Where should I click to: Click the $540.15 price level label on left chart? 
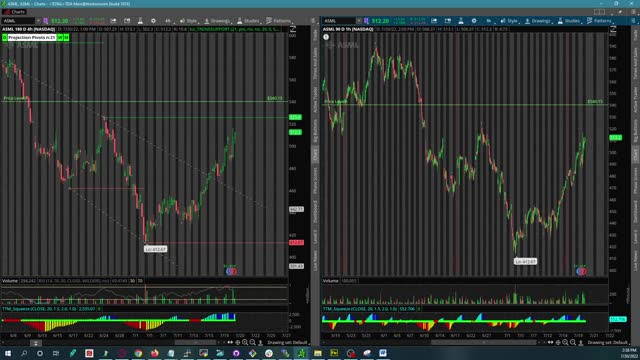coord(275,98)
